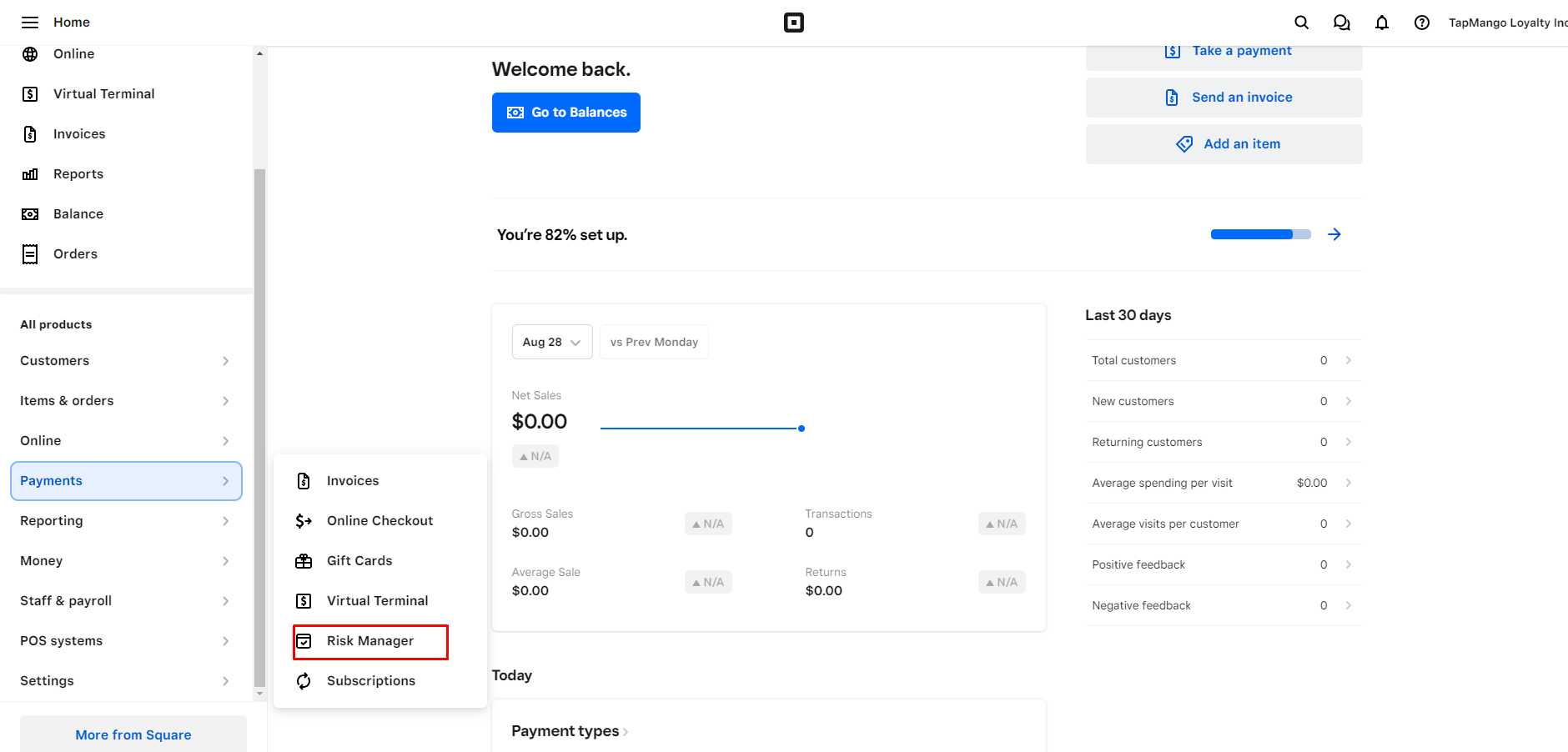Click Virtual Terminal icon in submenu

click(304, 601)
